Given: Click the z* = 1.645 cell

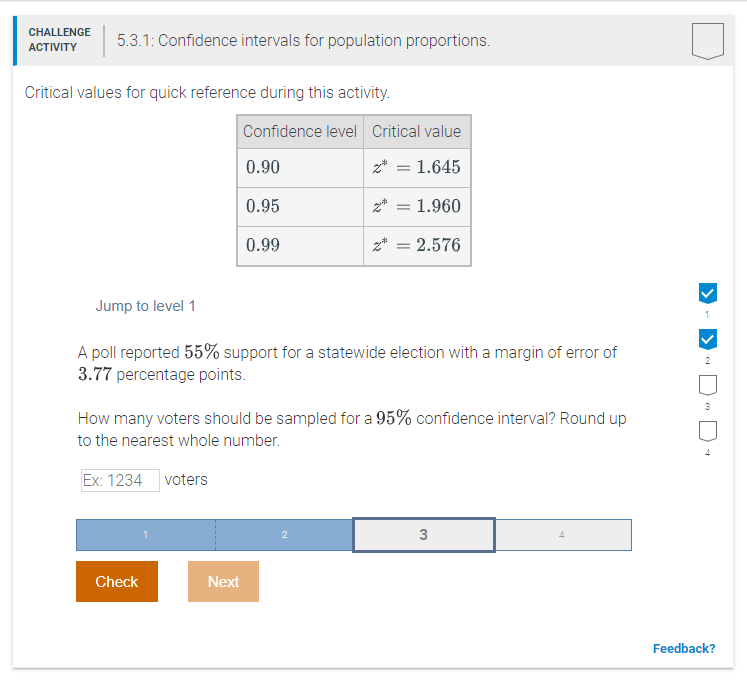Looking at the screenshot, I should pos(417,167).
